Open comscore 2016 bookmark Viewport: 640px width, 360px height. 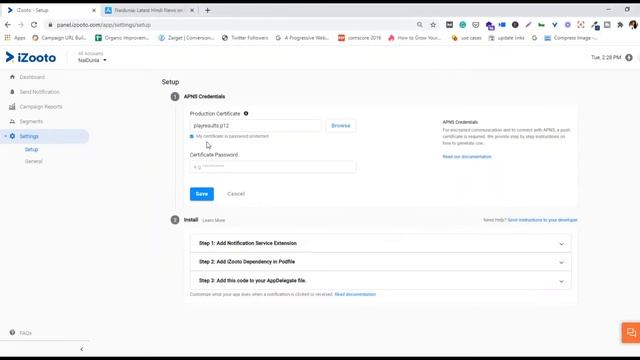(x=360, y=38)
